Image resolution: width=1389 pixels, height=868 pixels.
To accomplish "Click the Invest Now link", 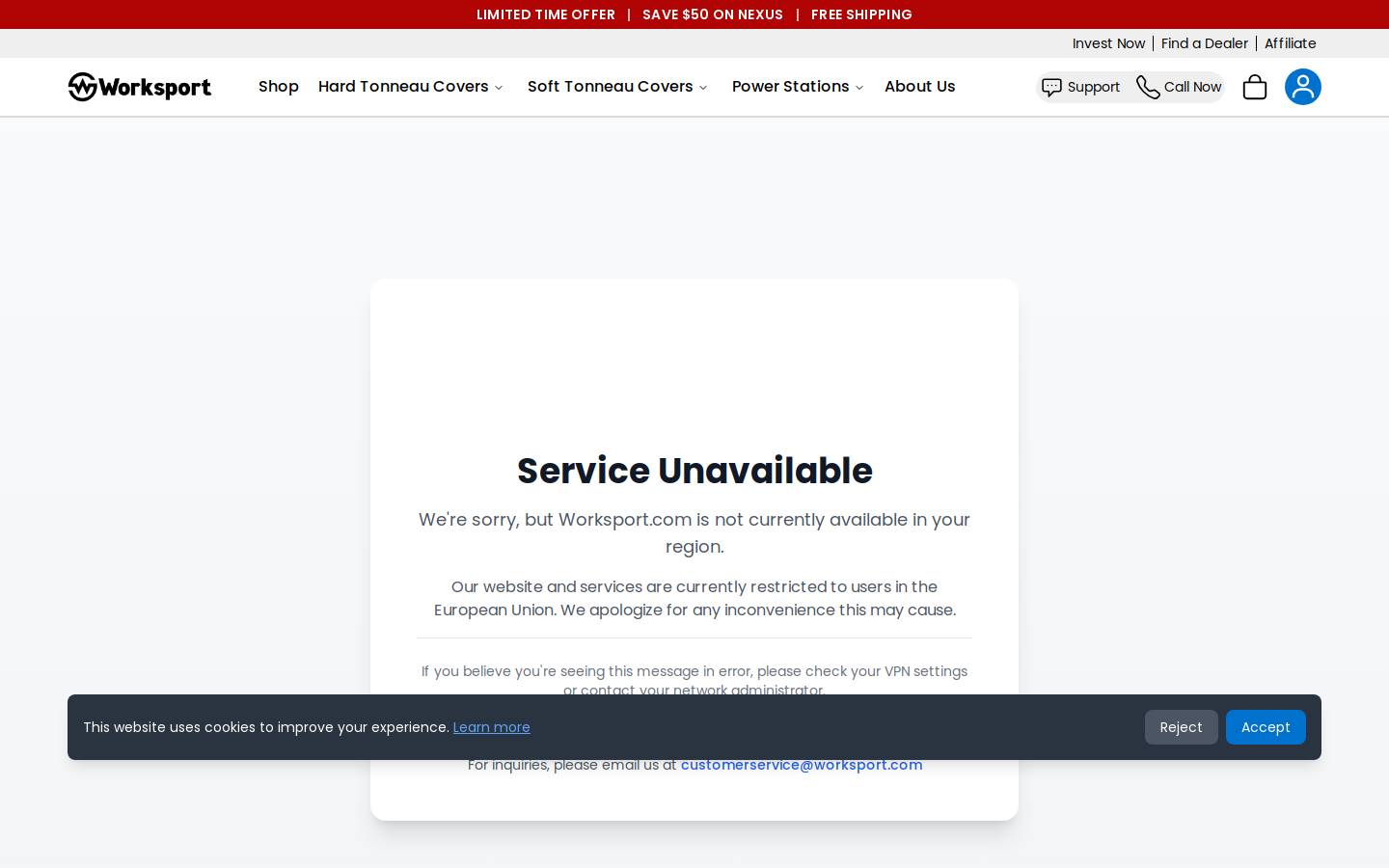I will point(1108,43).
